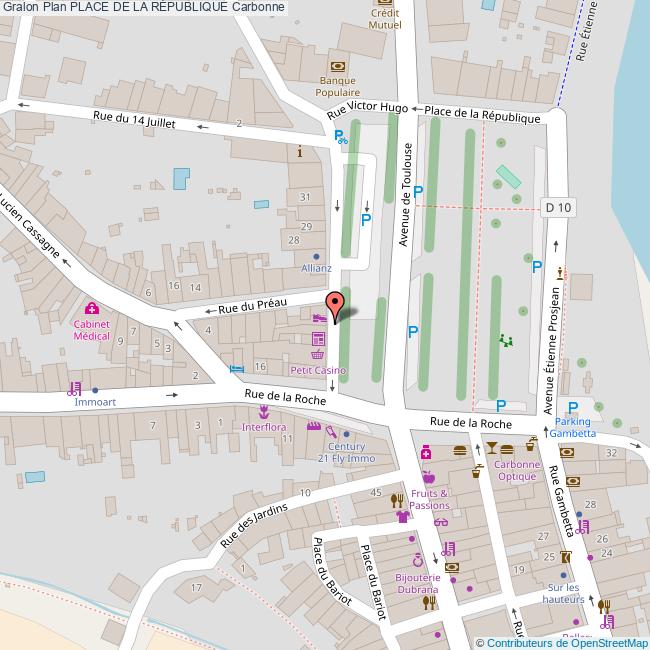The width and height of the screenshot is (650, 650).
Task: Open the Contributeurs de OpenStreetMap link
Action: (562, 642)
